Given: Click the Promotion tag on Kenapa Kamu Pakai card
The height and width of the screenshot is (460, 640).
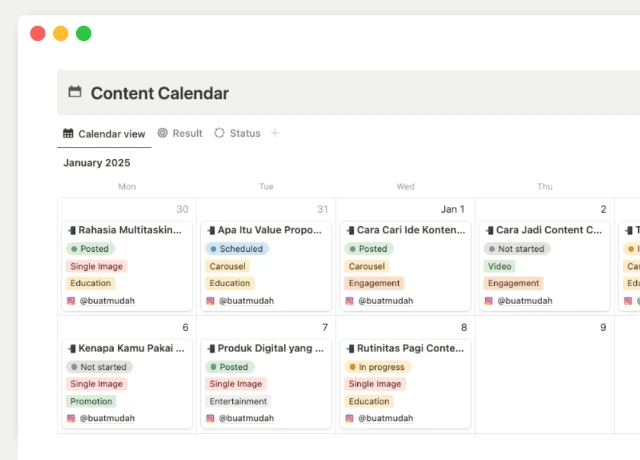Looking at the screenshot, I should coord(91,401).
